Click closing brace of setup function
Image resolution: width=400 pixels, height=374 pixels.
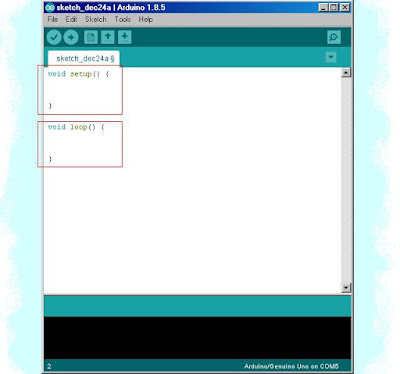(x=50, y=106)
